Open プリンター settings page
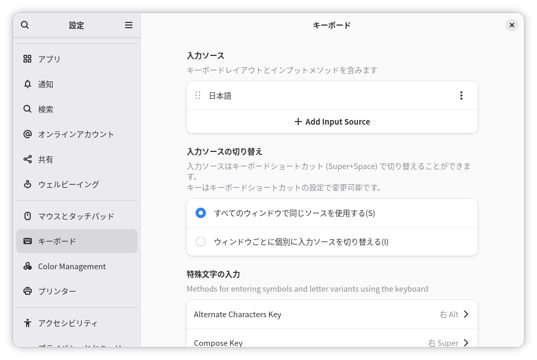Image resolution: width=537 pixels, height=360 pixels. coord(77,291)
